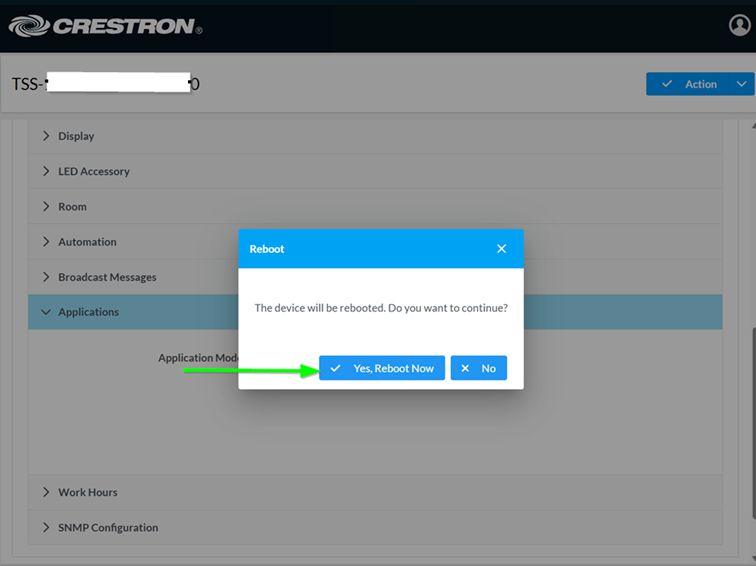Click the chevron beside SNMP Configuration

[46, 528]
